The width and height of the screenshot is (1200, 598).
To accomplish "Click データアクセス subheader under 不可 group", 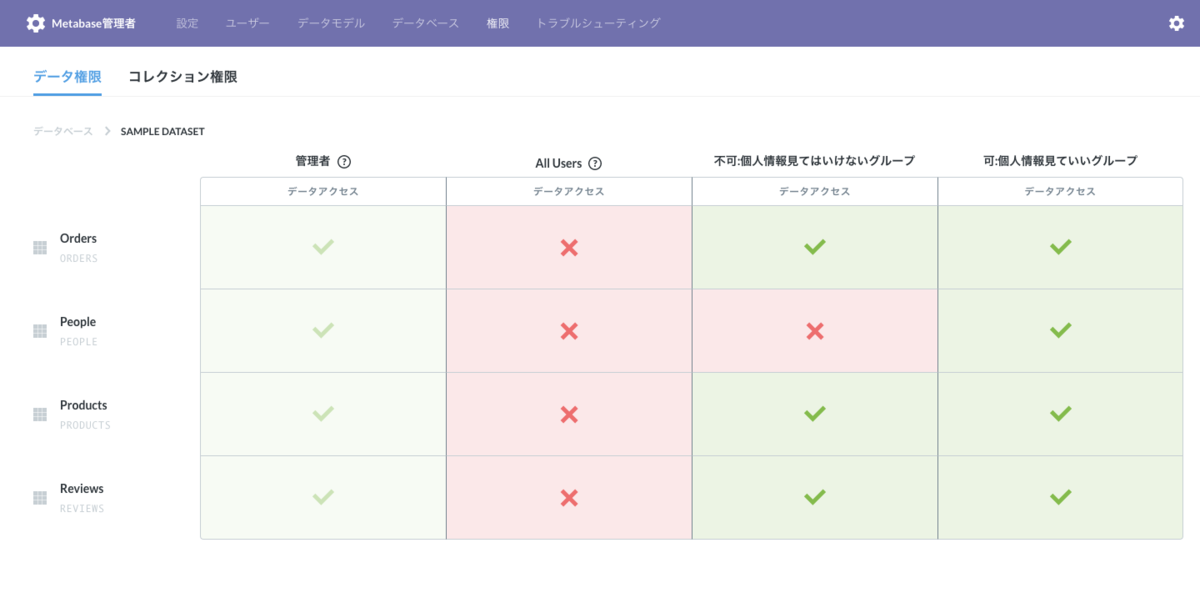I will [x=815, y=192].
